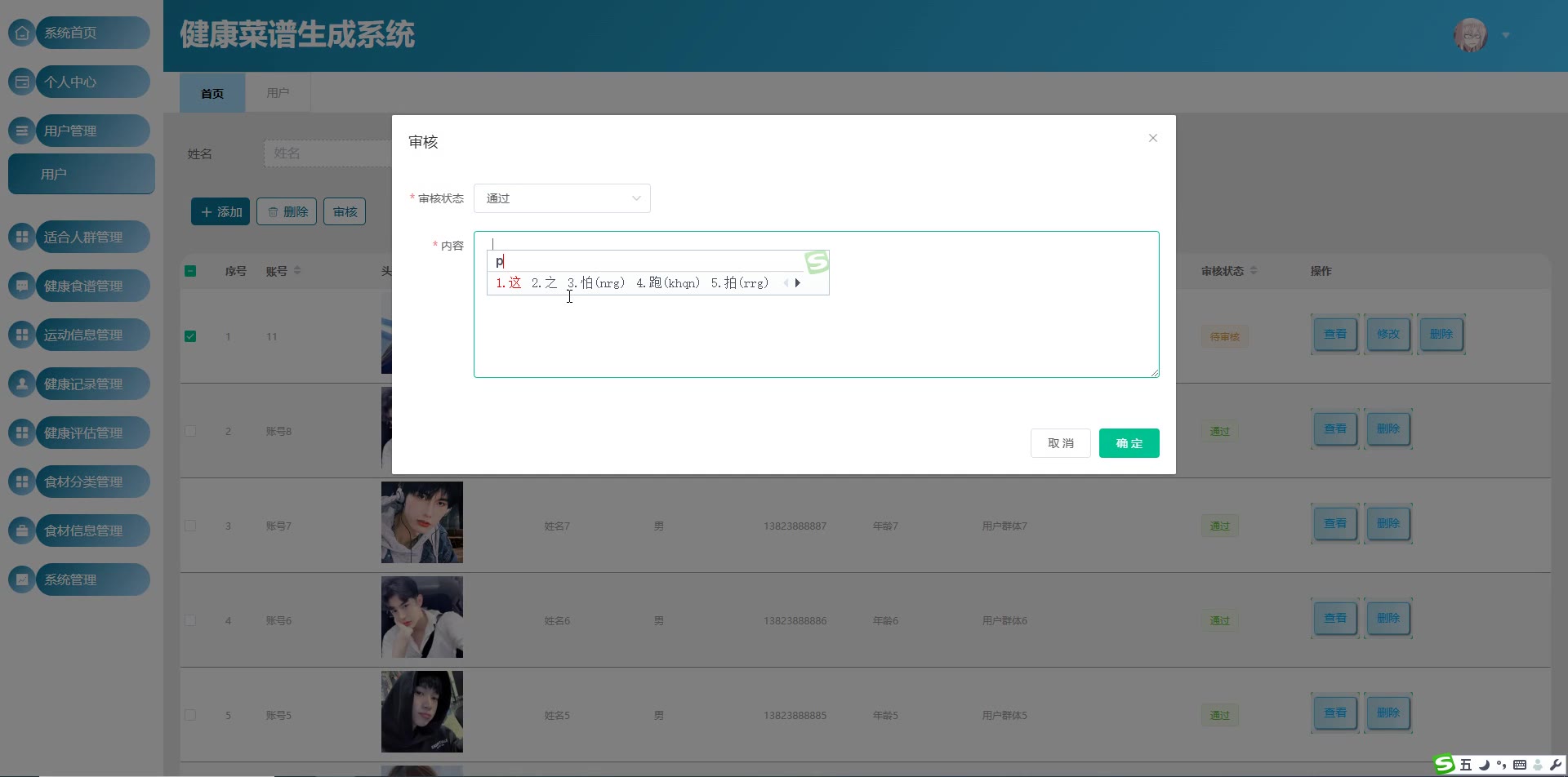Screen dimensions: 1568x777
Task: Click the 取消 cancel button
Action: pyautogui.click(x=1061, y=443)
